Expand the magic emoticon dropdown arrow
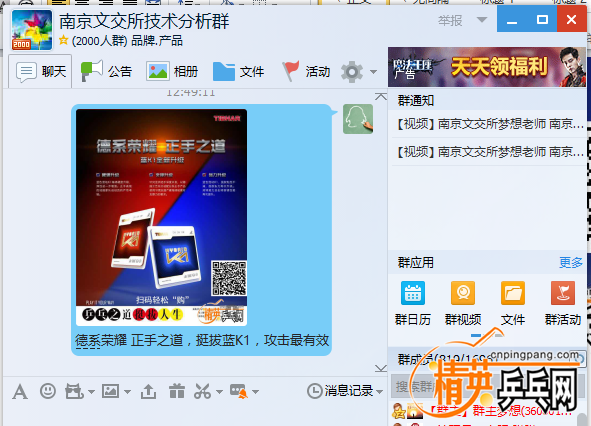 coord(91,392)
